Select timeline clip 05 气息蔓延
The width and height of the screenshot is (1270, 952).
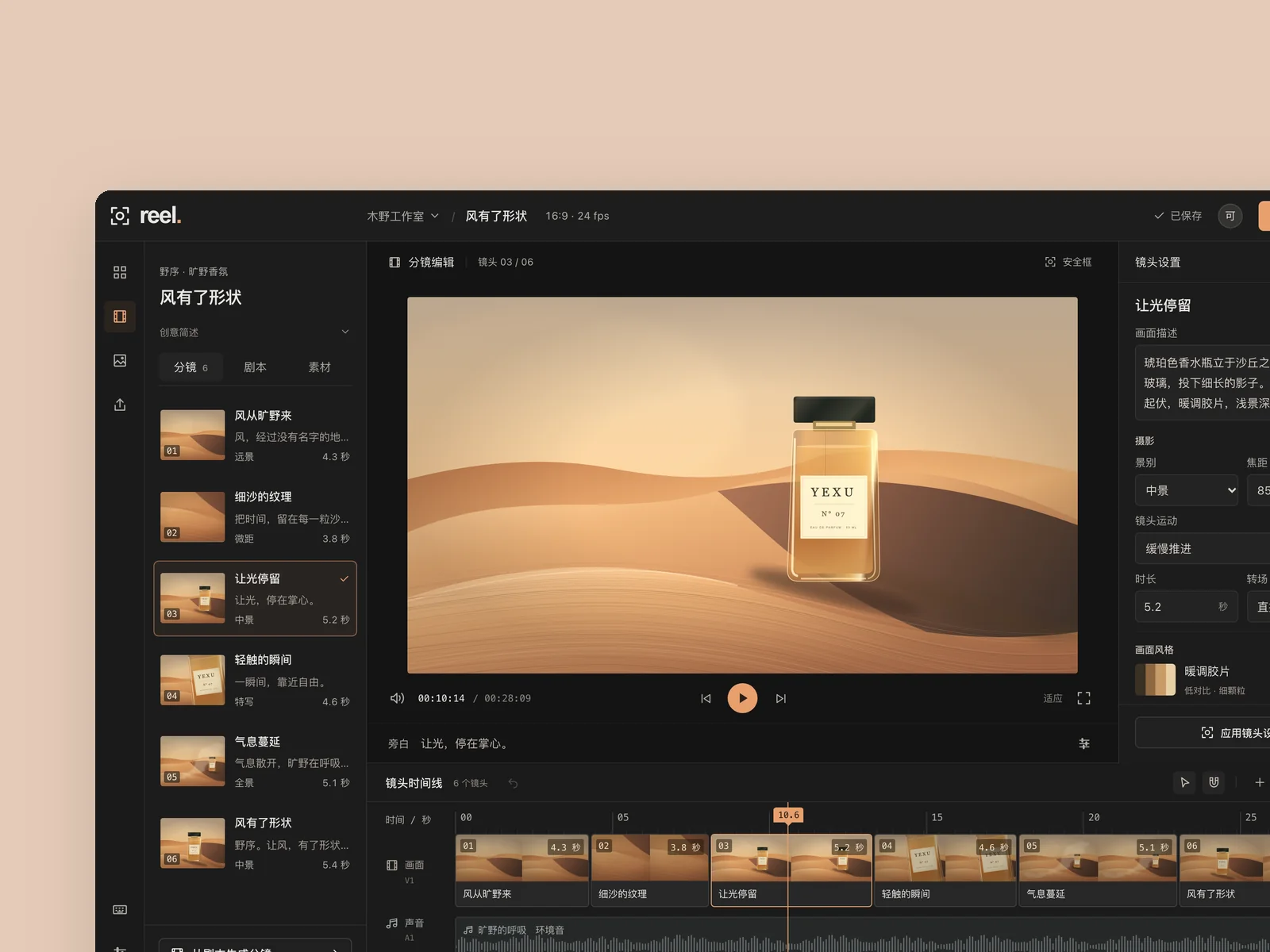[x=1098, y=869]
